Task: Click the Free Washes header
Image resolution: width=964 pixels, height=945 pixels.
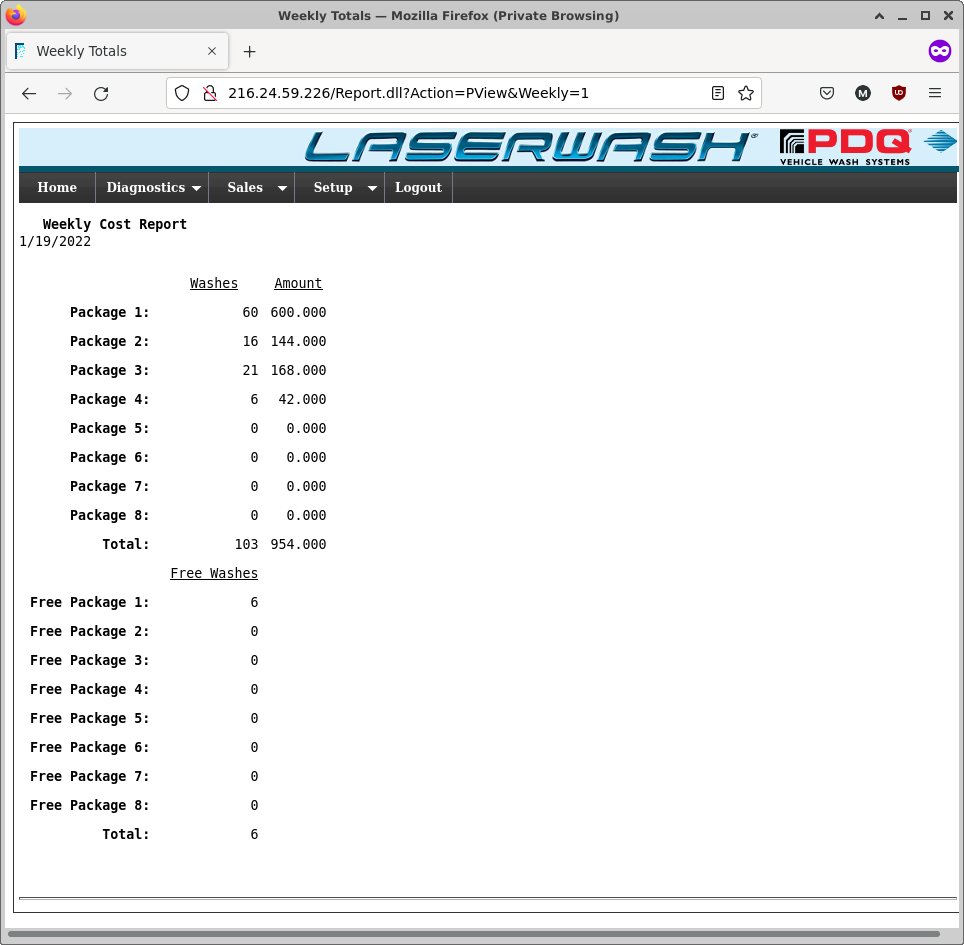Action: point(214,573)
